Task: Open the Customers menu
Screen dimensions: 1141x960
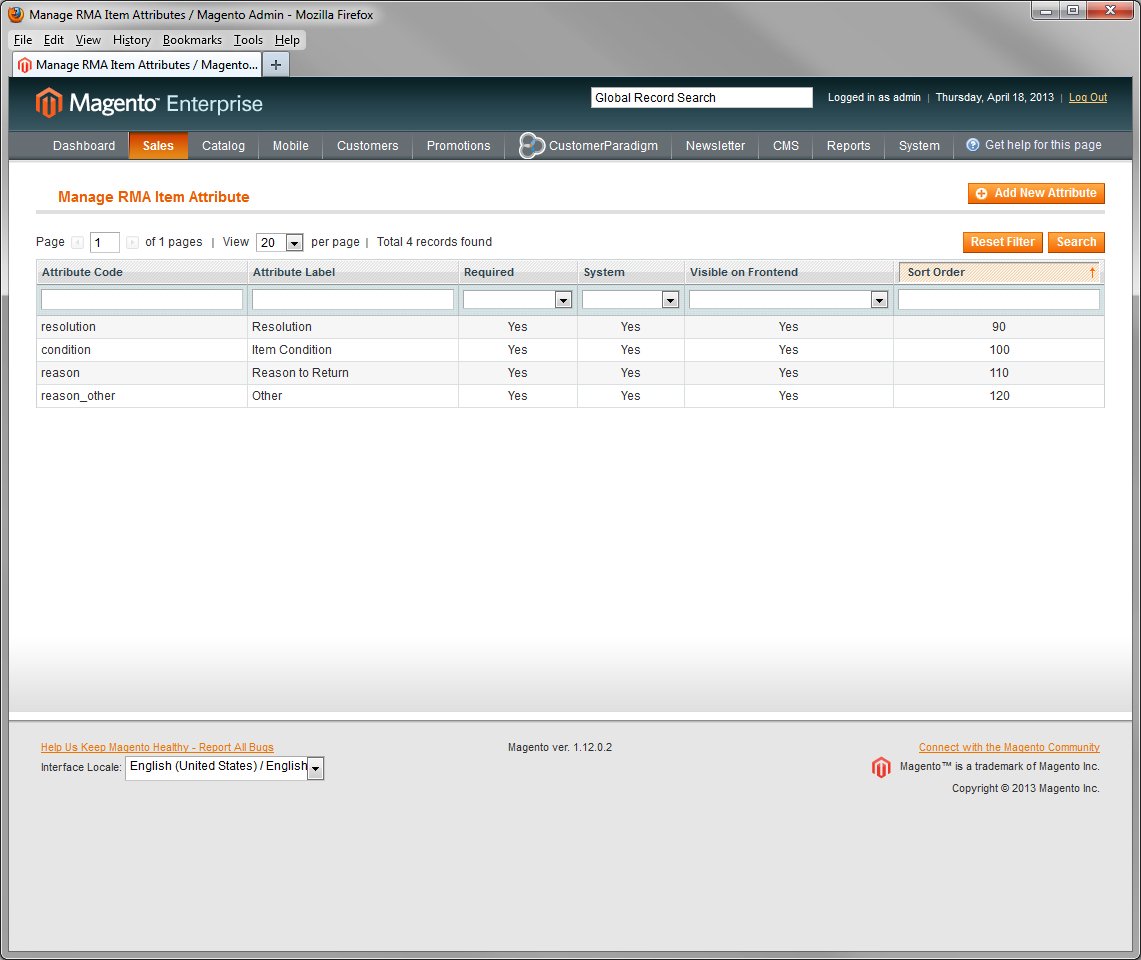Action: [x=367, y=146]
